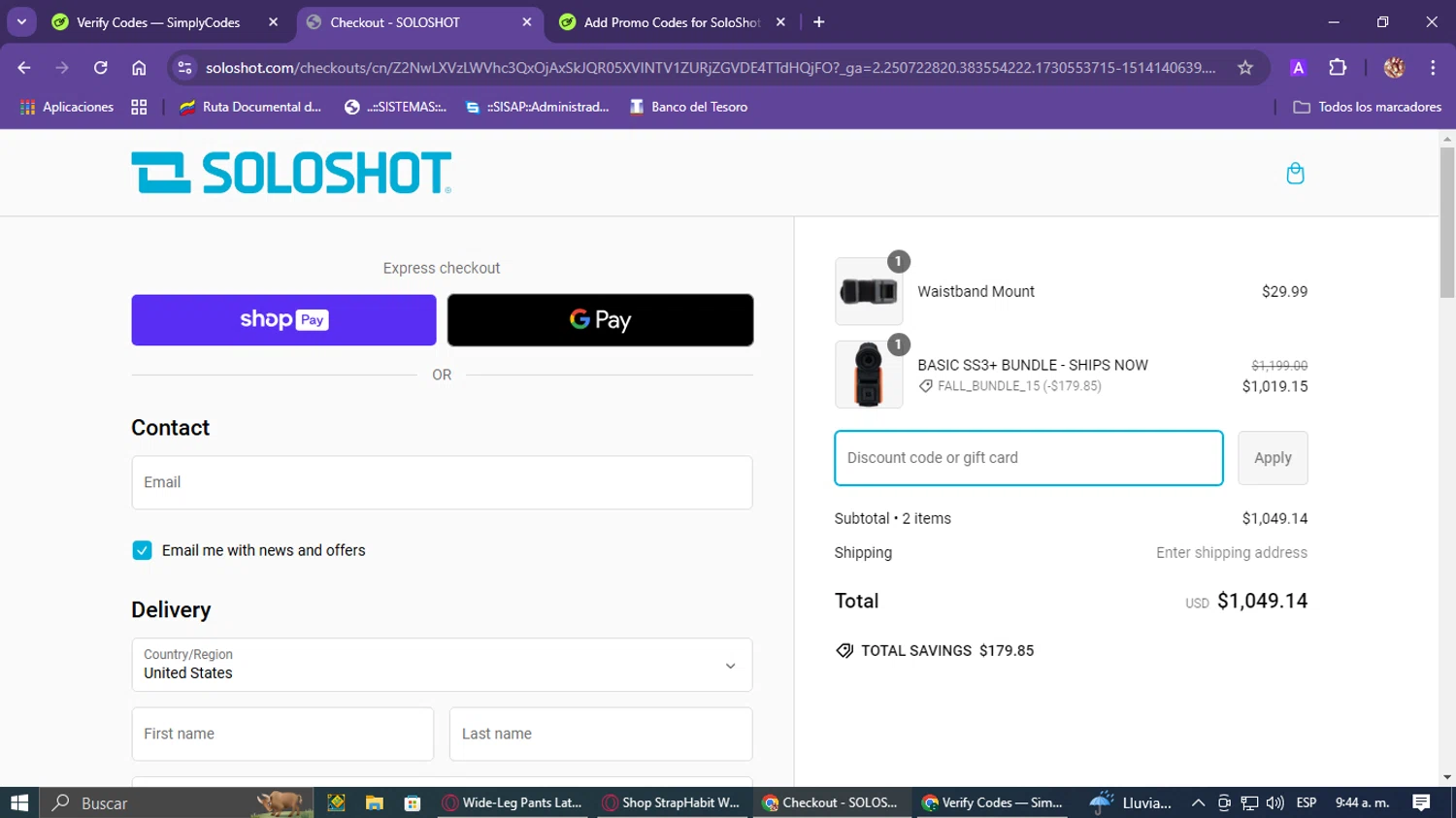Open Microsoft Store from the taskbar
The width and height of the screenshot is (1456, 818).
[413, 802]
